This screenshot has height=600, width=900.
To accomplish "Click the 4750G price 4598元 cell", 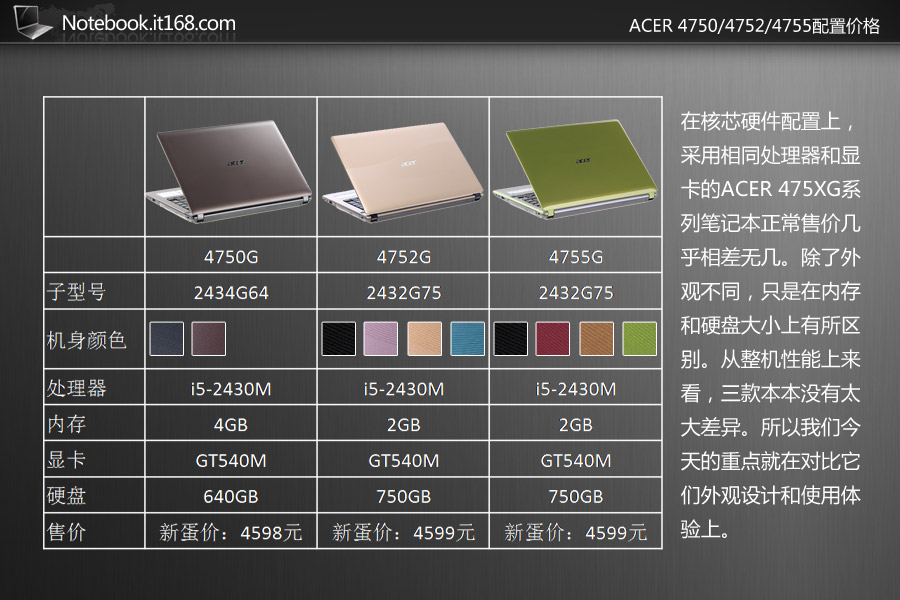I will pos(231,532).
